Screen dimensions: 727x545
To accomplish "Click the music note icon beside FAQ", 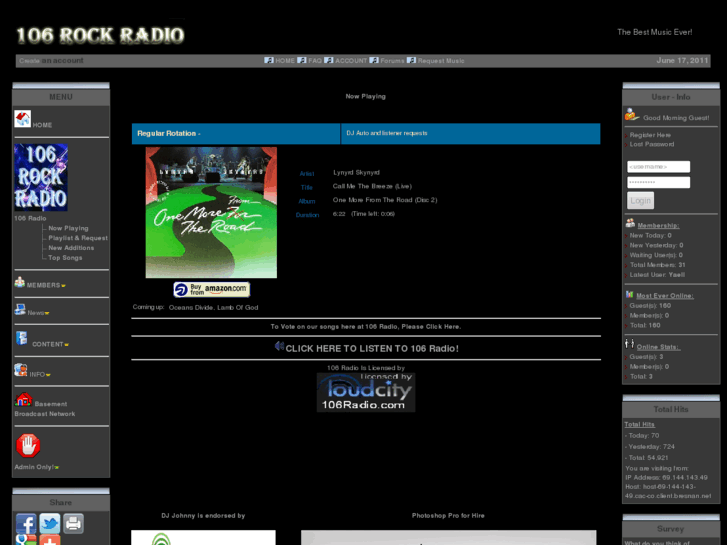I will (x=302, y=60).
